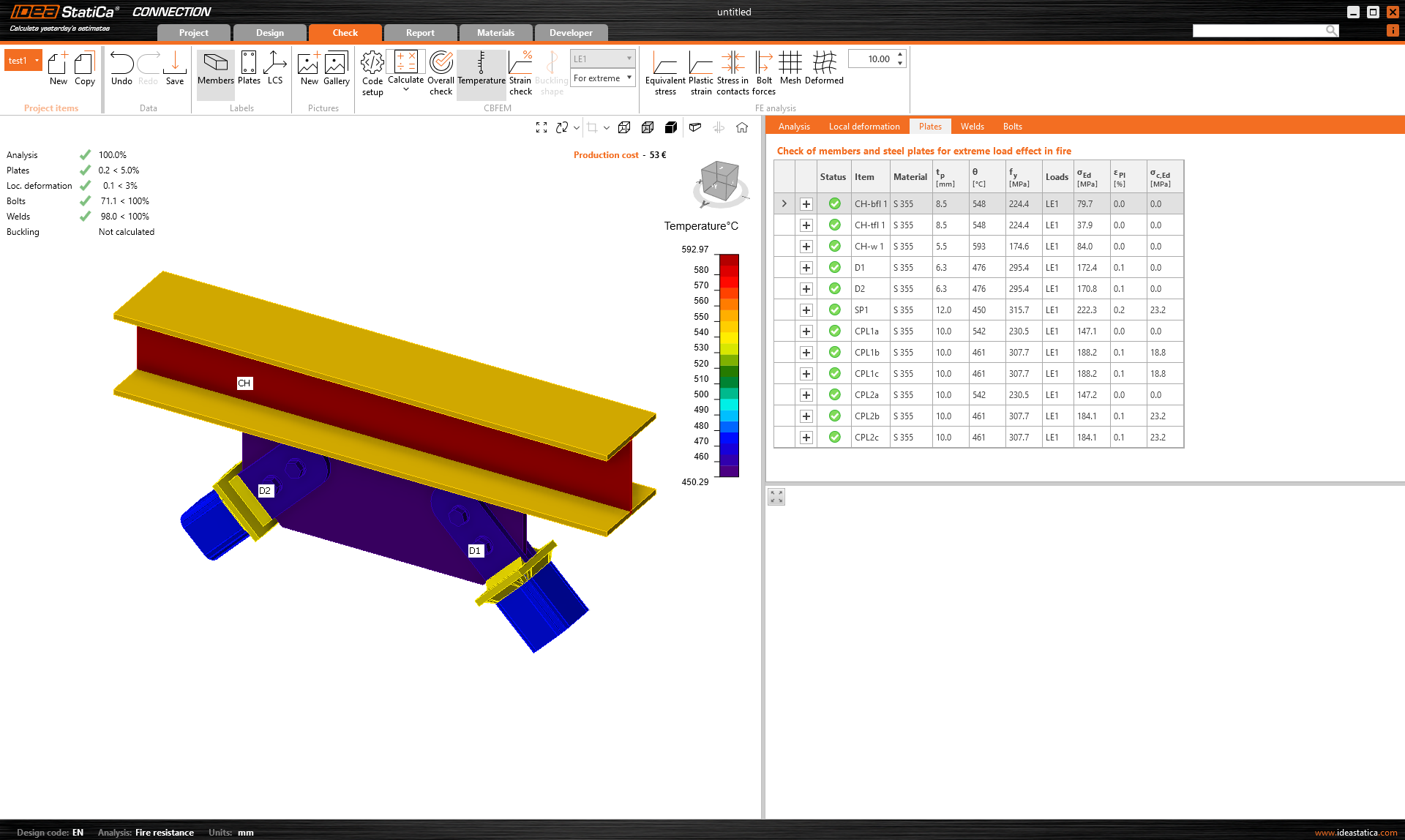Expand the CH-bfl 1 plate row

click(x=806, y=204)
